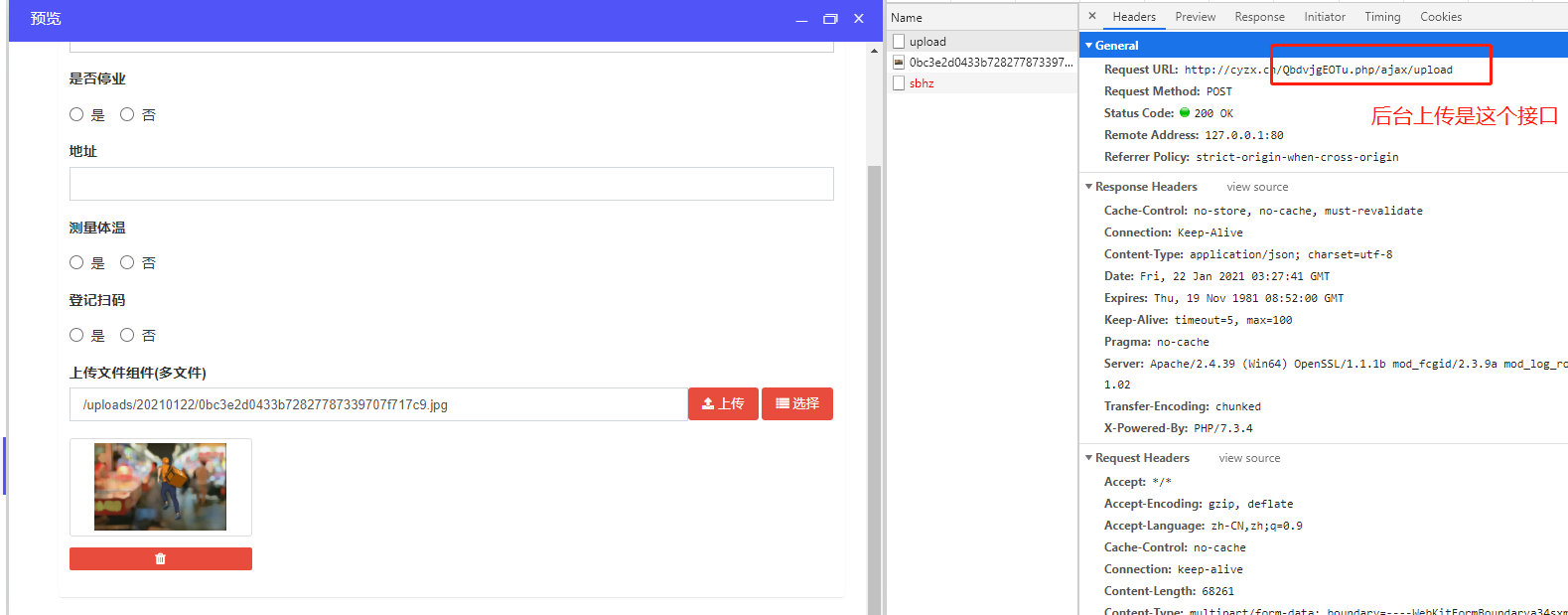Viewport: 1568px width, 615px height.
Task: Click view source for Response Headers
Action: 1257,187
